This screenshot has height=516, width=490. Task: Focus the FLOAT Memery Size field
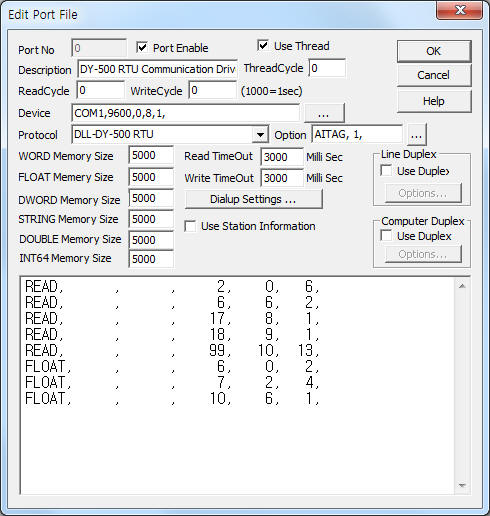point(151,177)
